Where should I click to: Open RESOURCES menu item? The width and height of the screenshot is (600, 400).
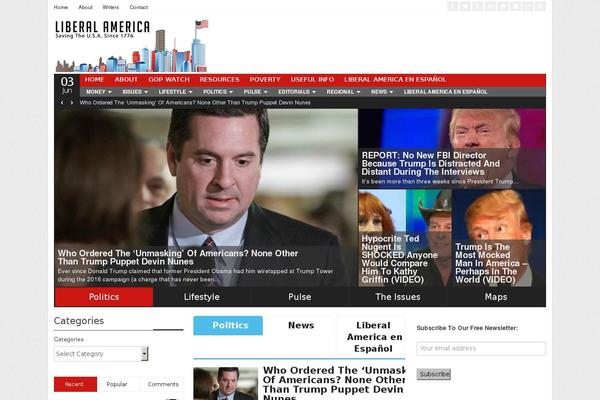click(219, 80)
